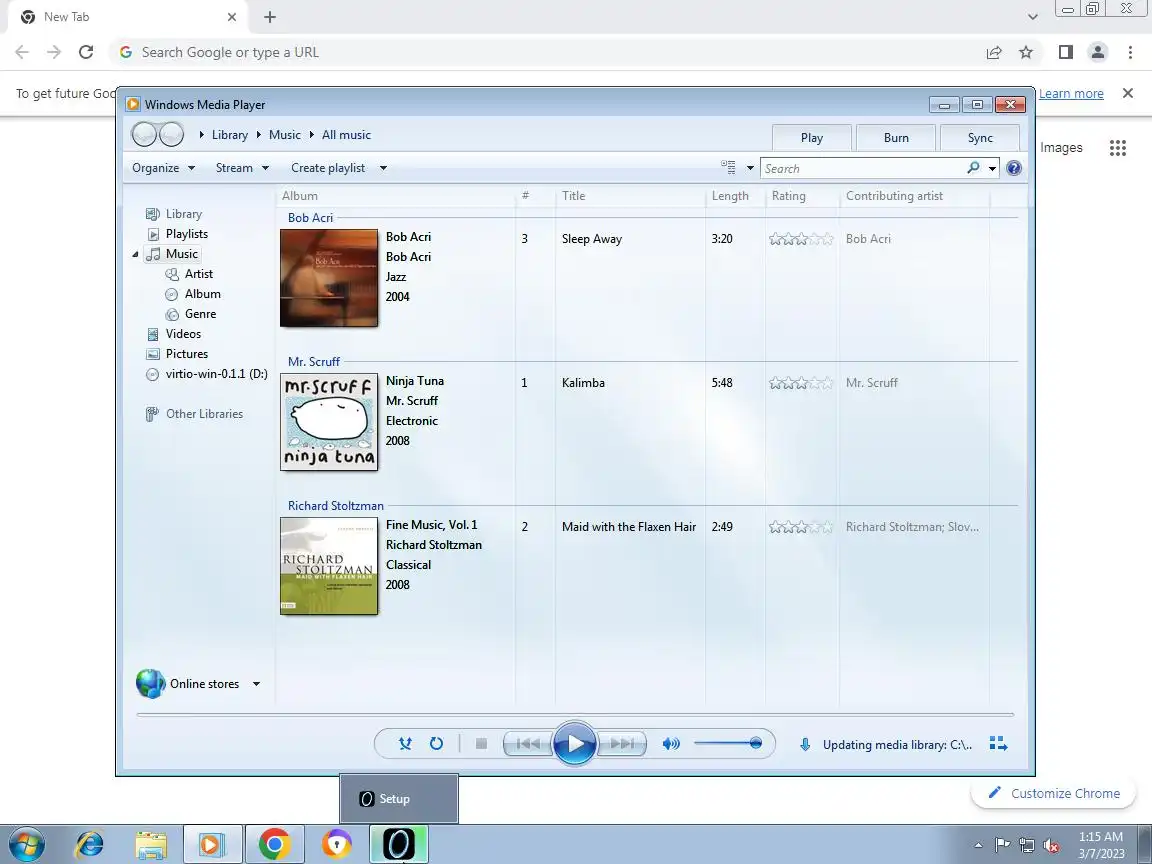Switch to the Burn tab
Screen dimensions: 1152x864
pos(896,137)
